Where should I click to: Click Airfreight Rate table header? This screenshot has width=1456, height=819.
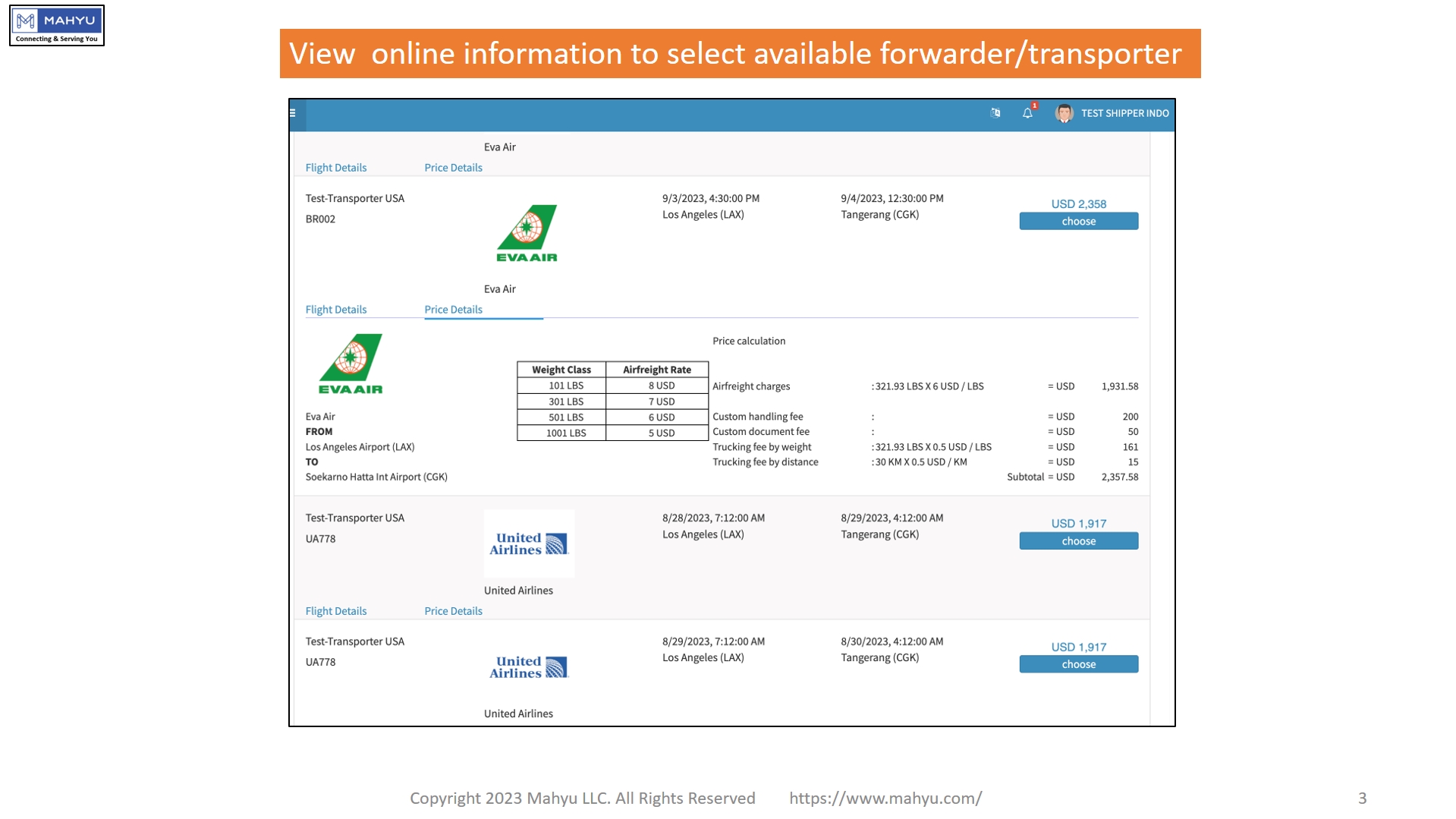tap(657, 370)
